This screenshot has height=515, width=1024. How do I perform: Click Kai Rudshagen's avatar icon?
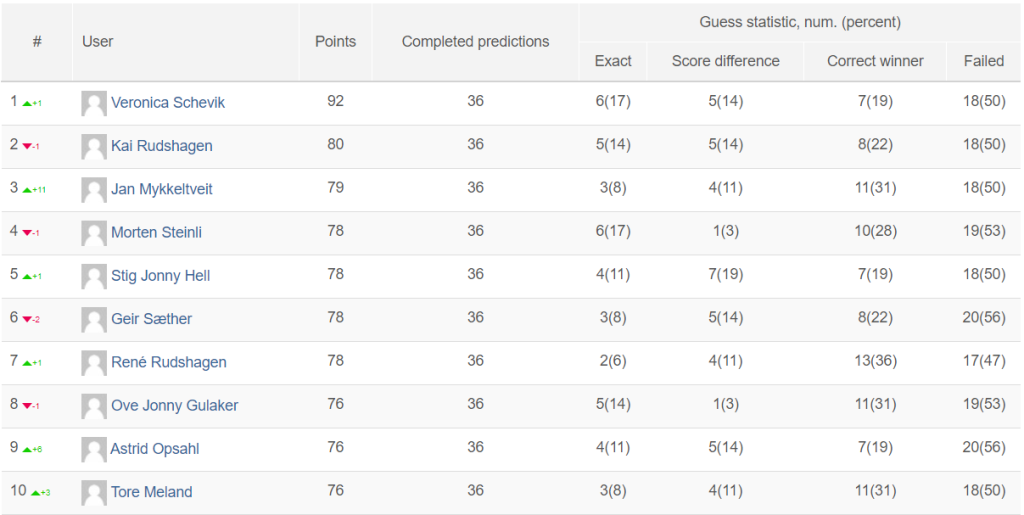coord(94,146)
